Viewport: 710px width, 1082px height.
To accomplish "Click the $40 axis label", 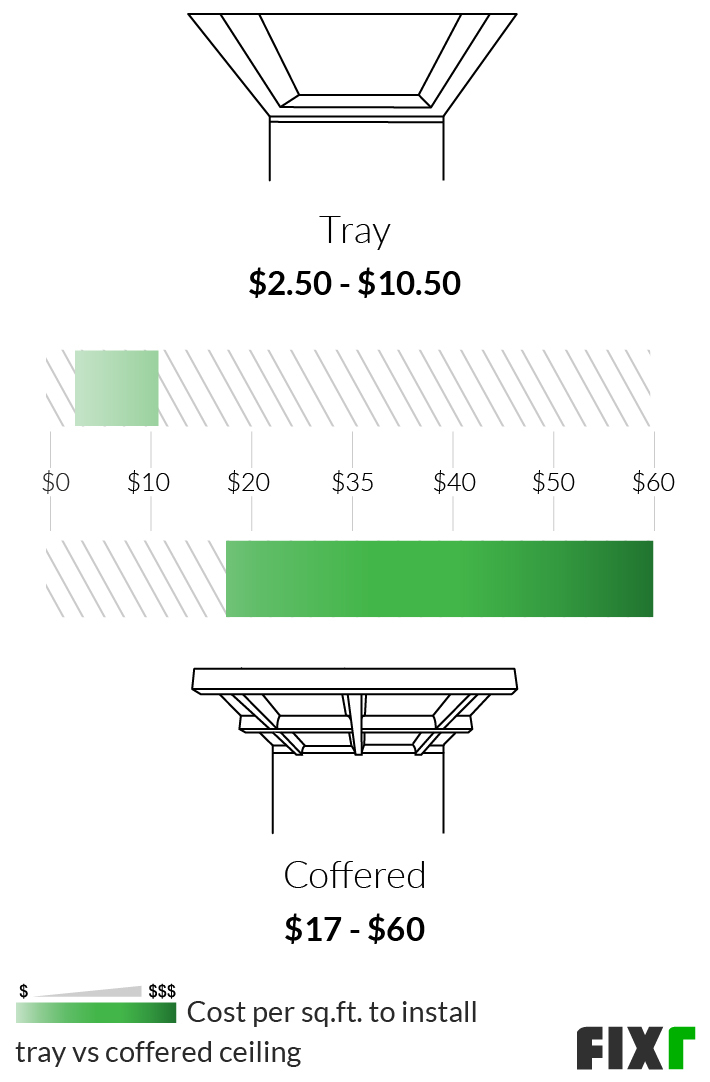I will (454, 482).
